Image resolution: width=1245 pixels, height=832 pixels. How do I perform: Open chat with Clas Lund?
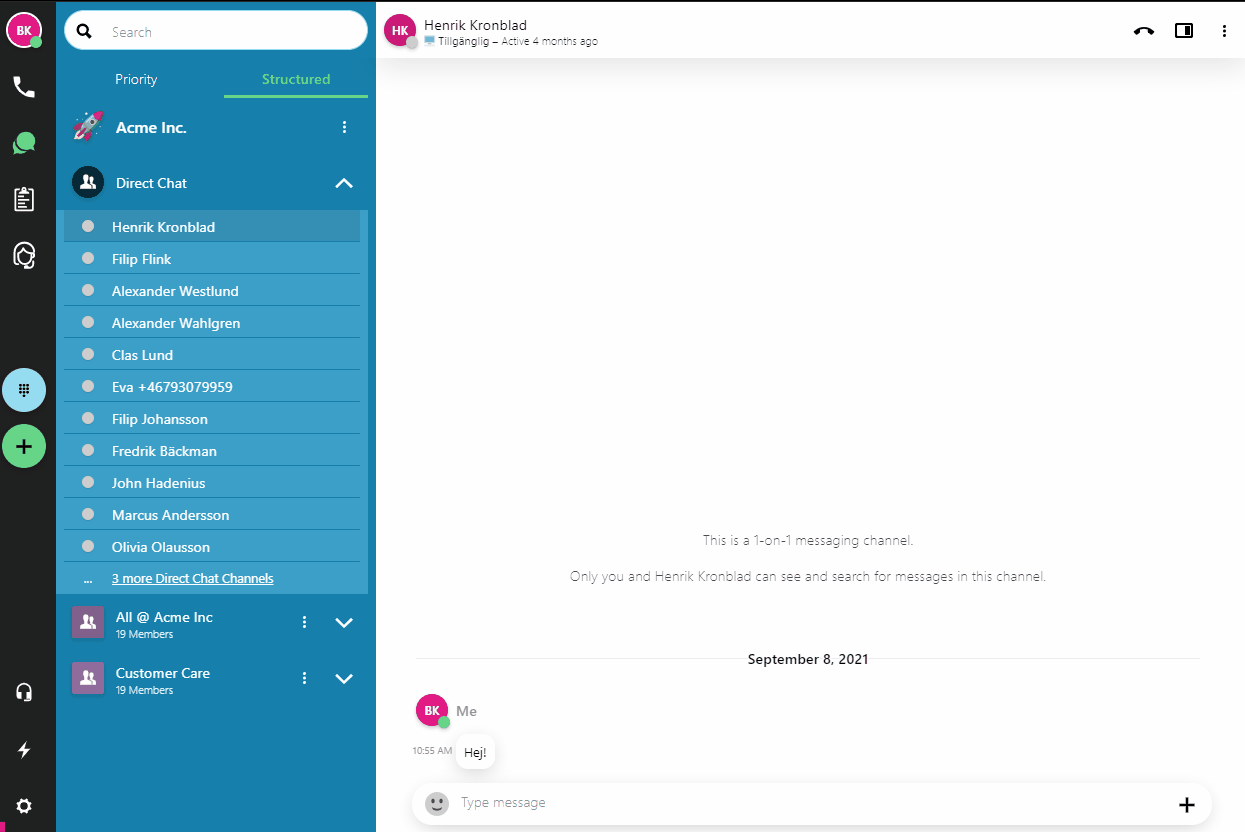pos(212,355)
